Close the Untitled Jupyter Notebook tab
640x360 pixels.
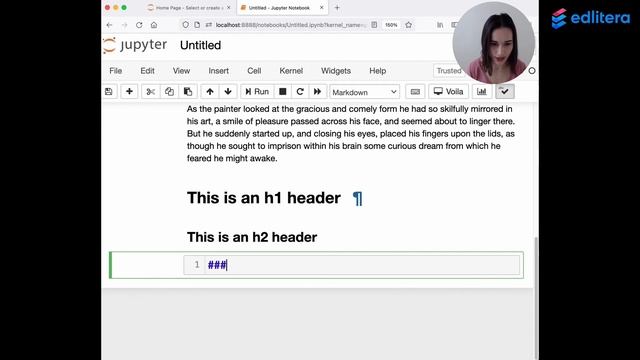tap(322, 8)
